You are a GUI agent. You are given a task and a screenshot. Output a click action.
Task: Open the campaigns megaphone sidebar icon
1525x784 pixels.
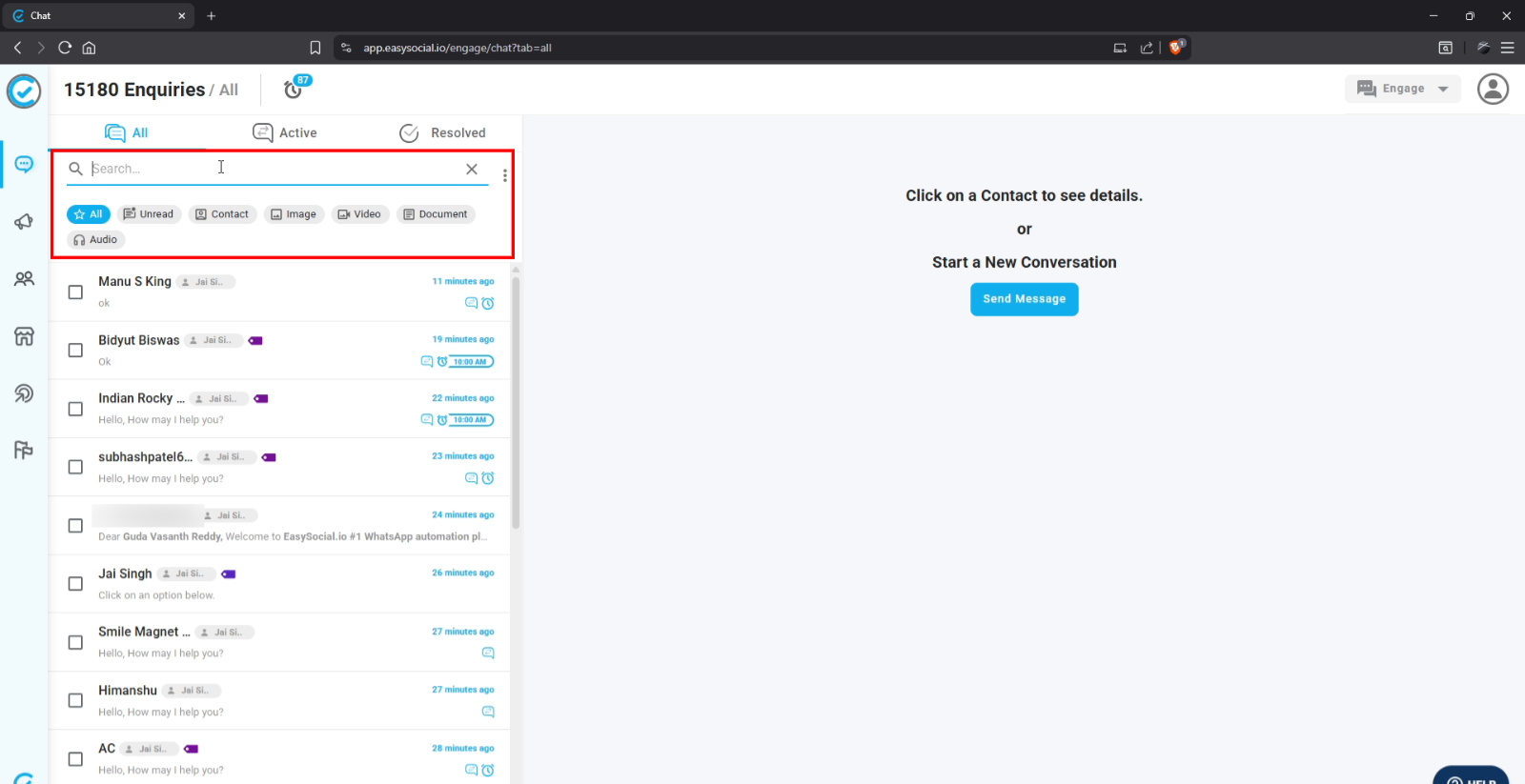[24, 222]
